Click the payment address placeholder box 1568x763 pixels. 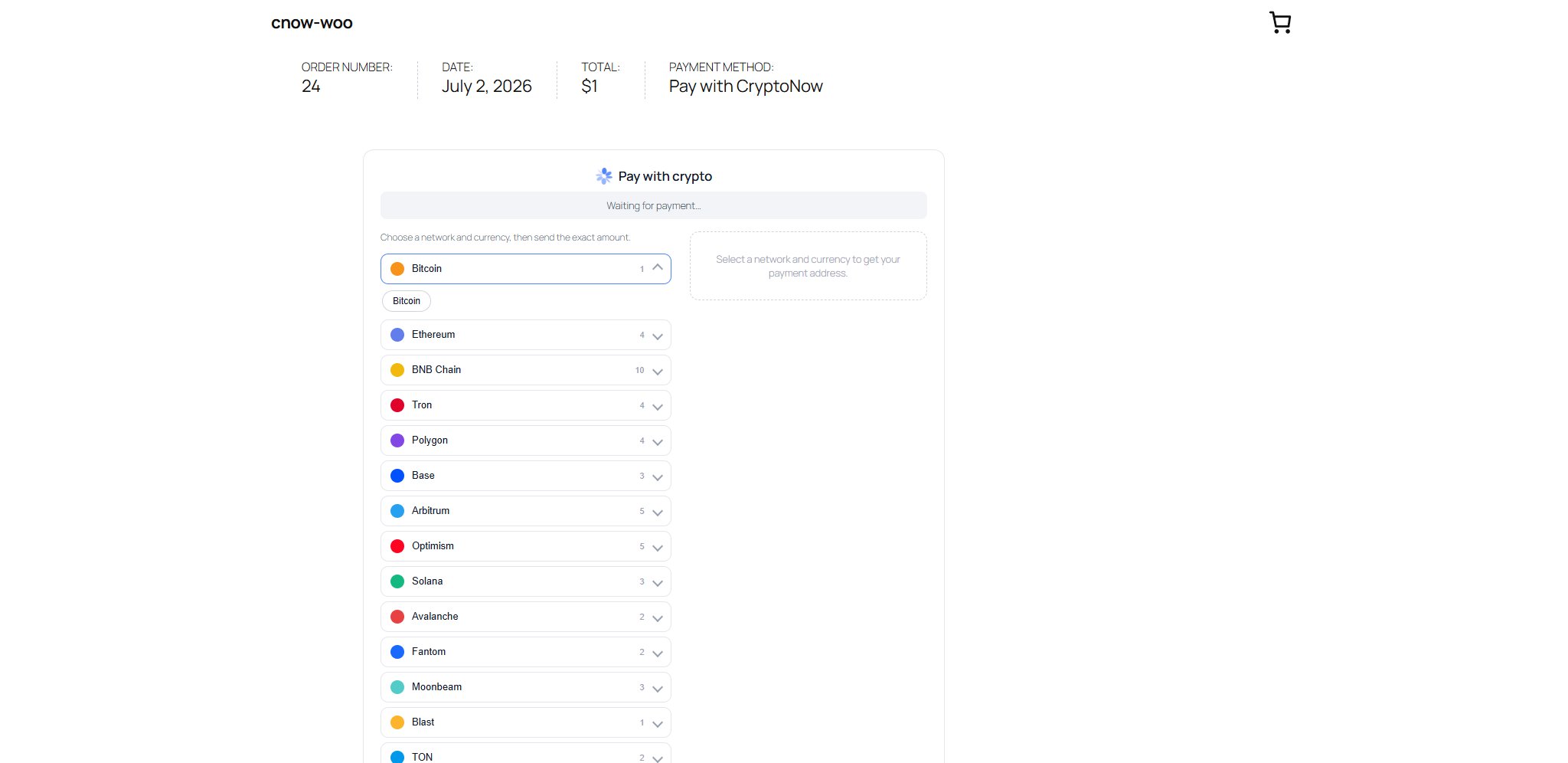(808, 266)
